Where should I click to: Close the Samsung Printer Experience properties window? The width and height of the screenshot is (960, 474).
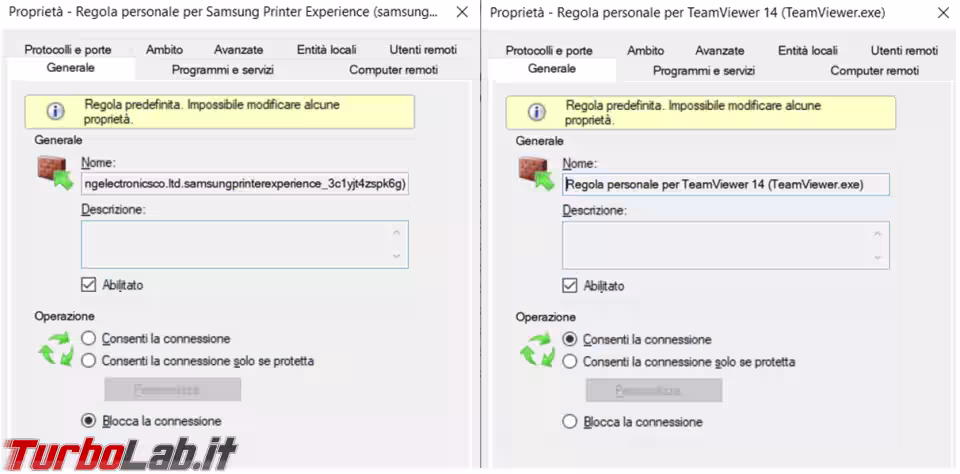coord(463,12)
